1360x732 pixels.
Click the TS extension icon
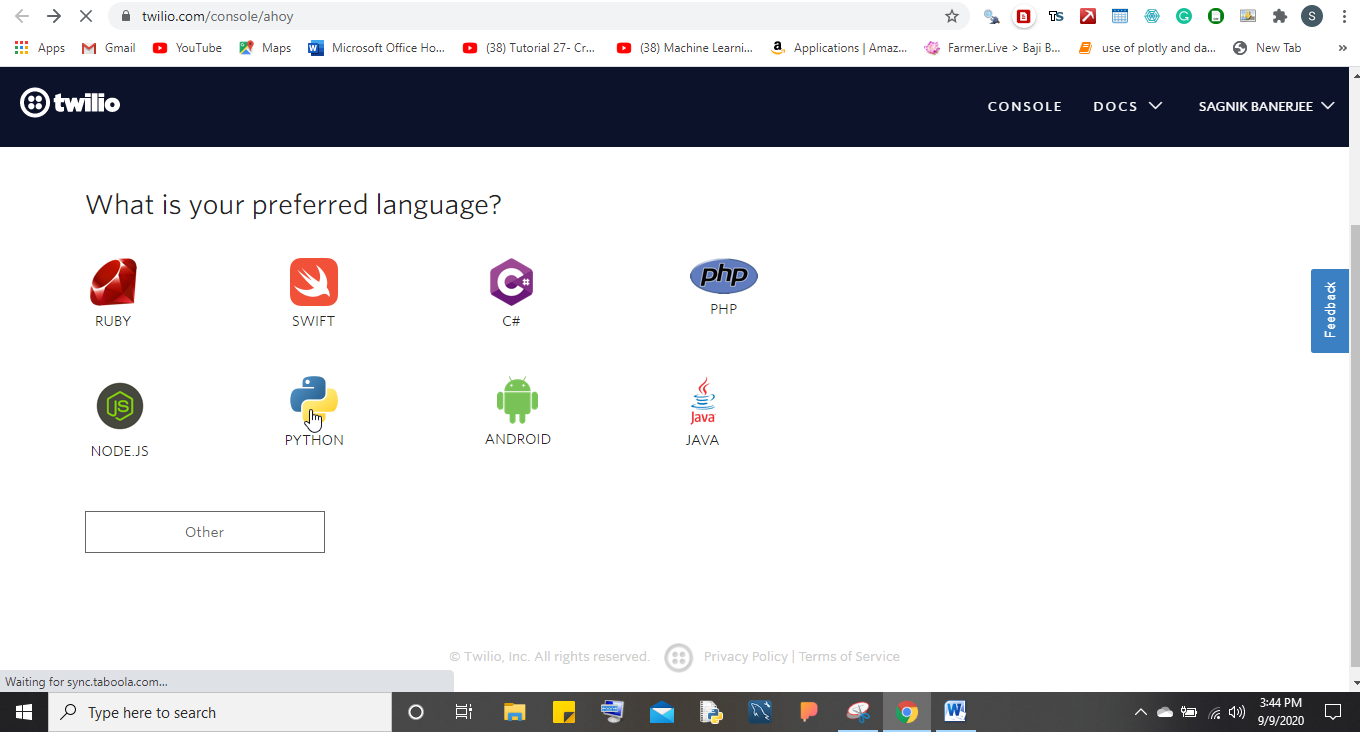(1056, 16)
